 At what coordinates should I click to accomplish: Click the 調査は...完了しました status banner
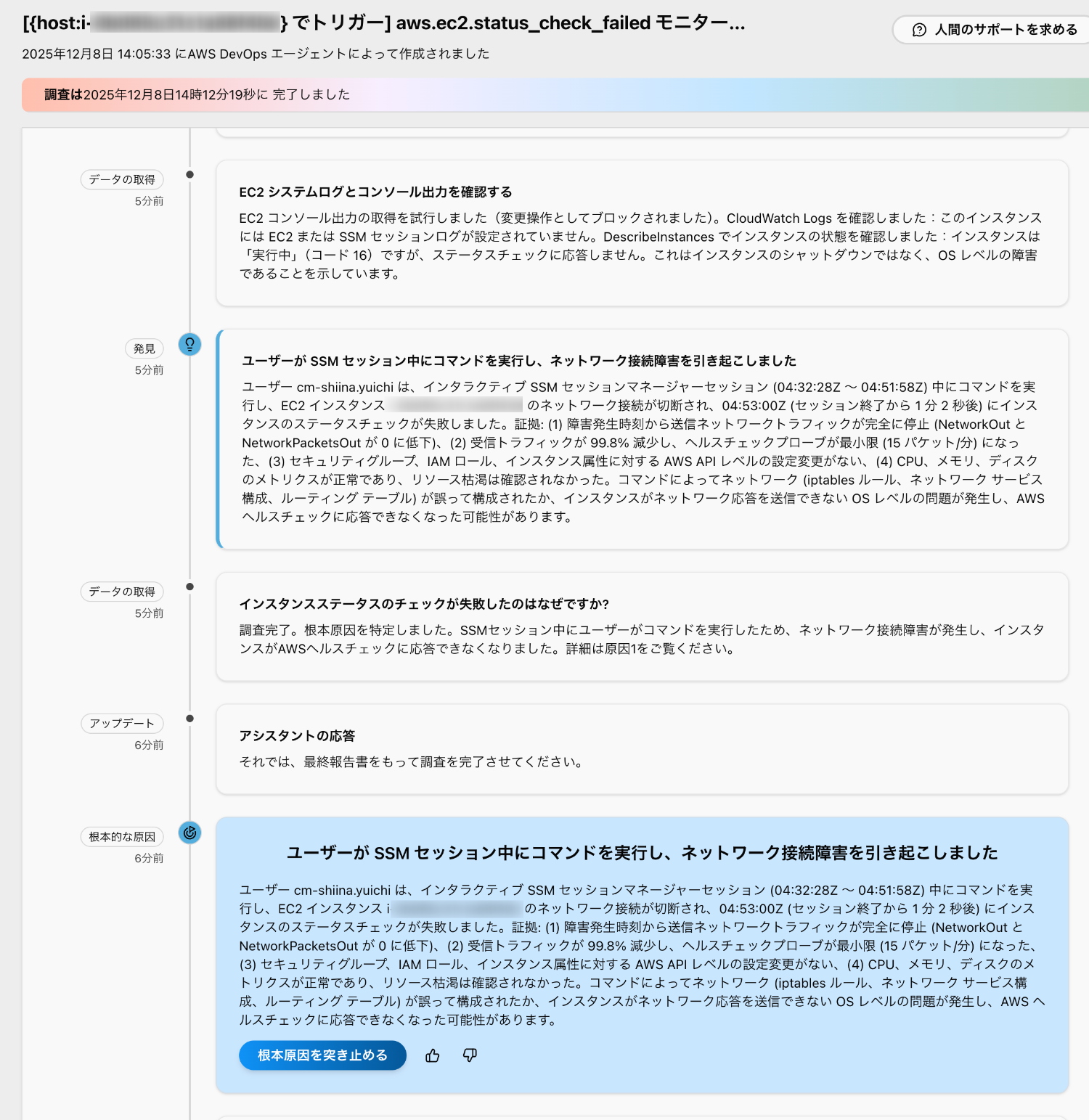(x=555, y=94)
